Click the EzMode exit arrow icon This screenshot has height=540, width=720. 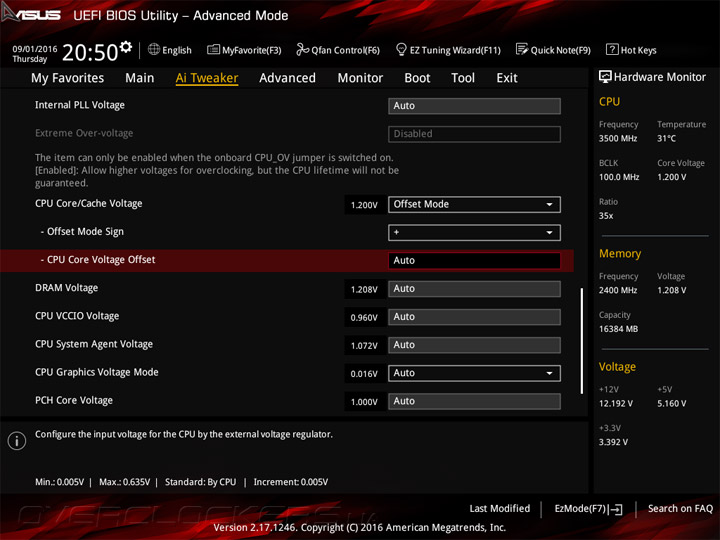tap(616, 509)
